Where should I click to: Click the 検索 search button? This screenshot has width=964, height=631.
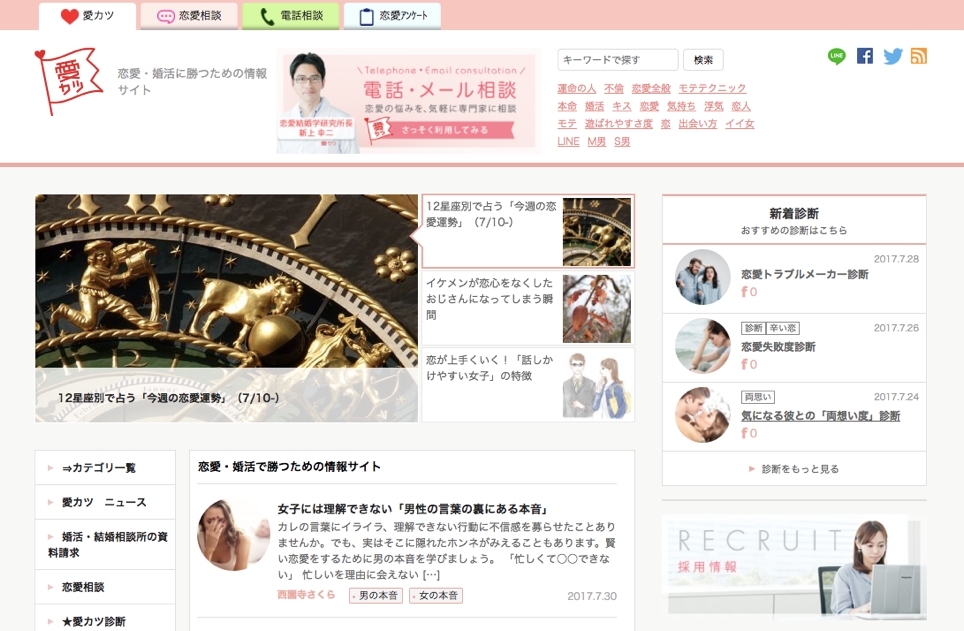point(703,60)
